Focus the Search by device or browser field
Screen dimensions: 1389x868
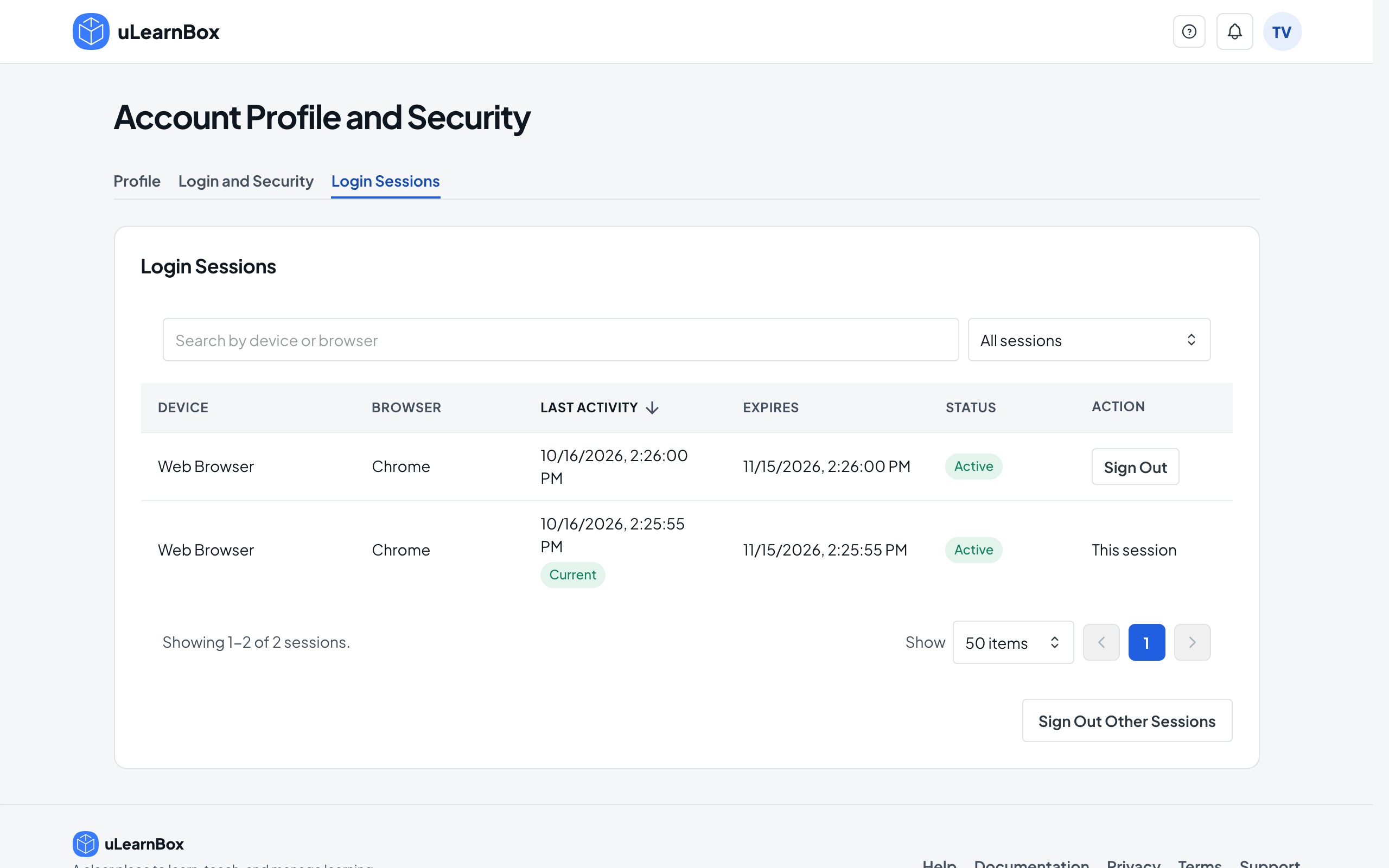(x=560, y=340)
